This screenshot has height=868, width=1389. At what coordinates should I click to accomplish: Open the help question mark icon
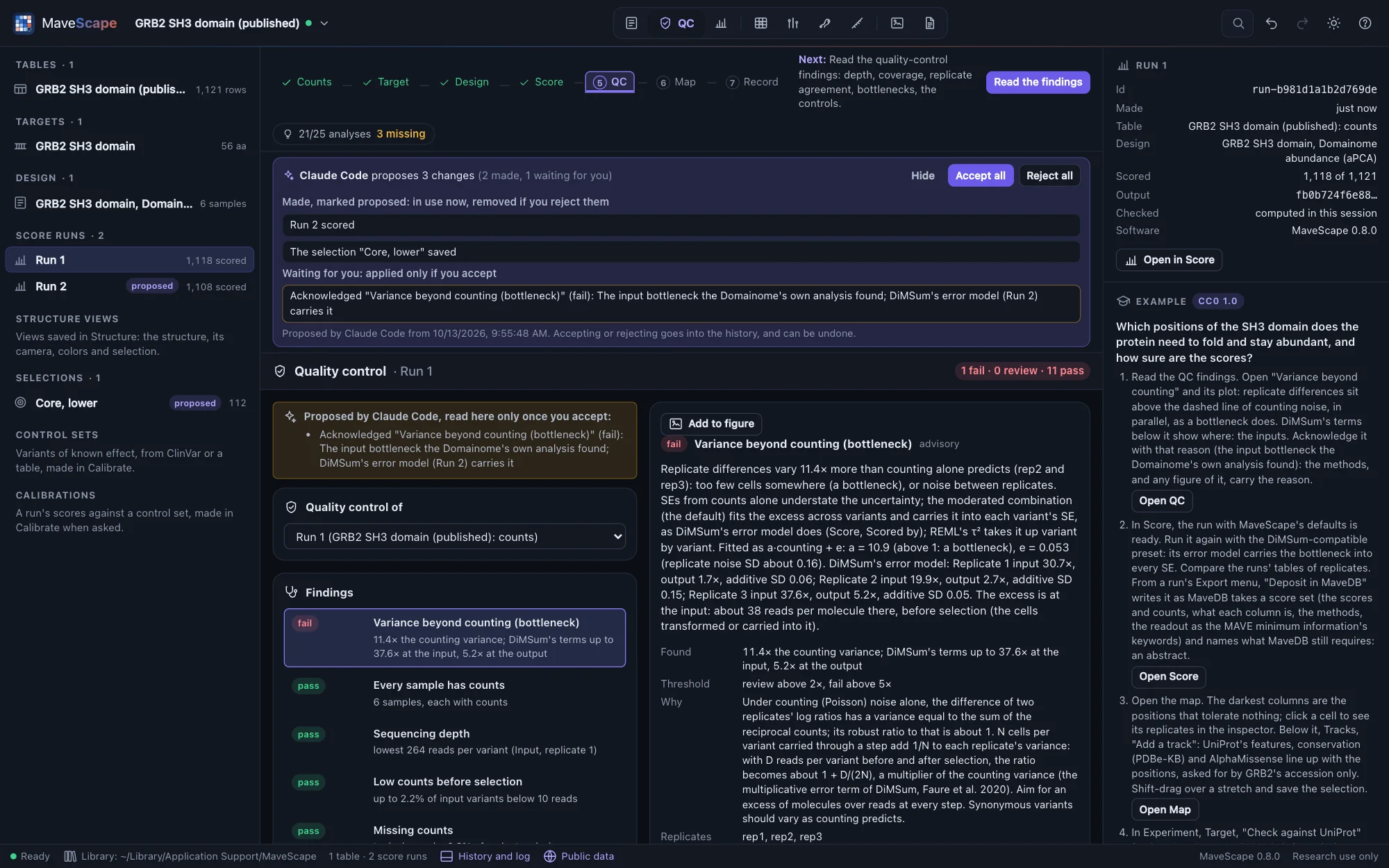coord(1365,23)
